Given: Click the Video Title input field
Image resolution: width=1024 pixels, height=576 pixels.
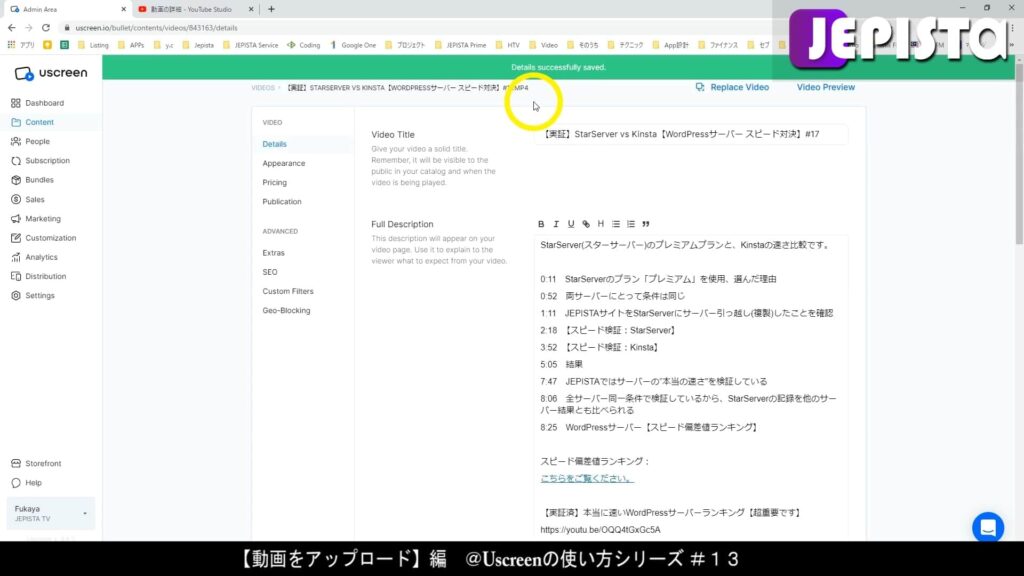Looking at the screenshot, I should [x=691, y=134].
